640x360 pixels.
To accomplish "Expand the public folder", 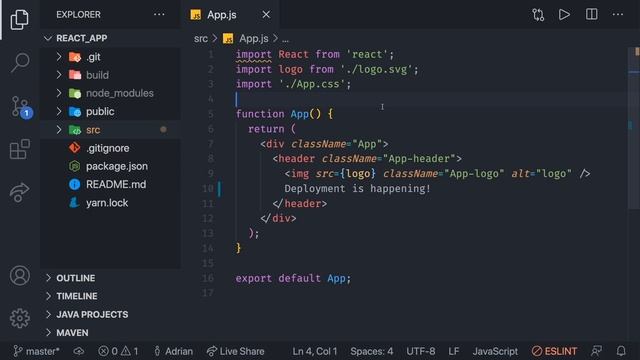I will coord(59,111).
